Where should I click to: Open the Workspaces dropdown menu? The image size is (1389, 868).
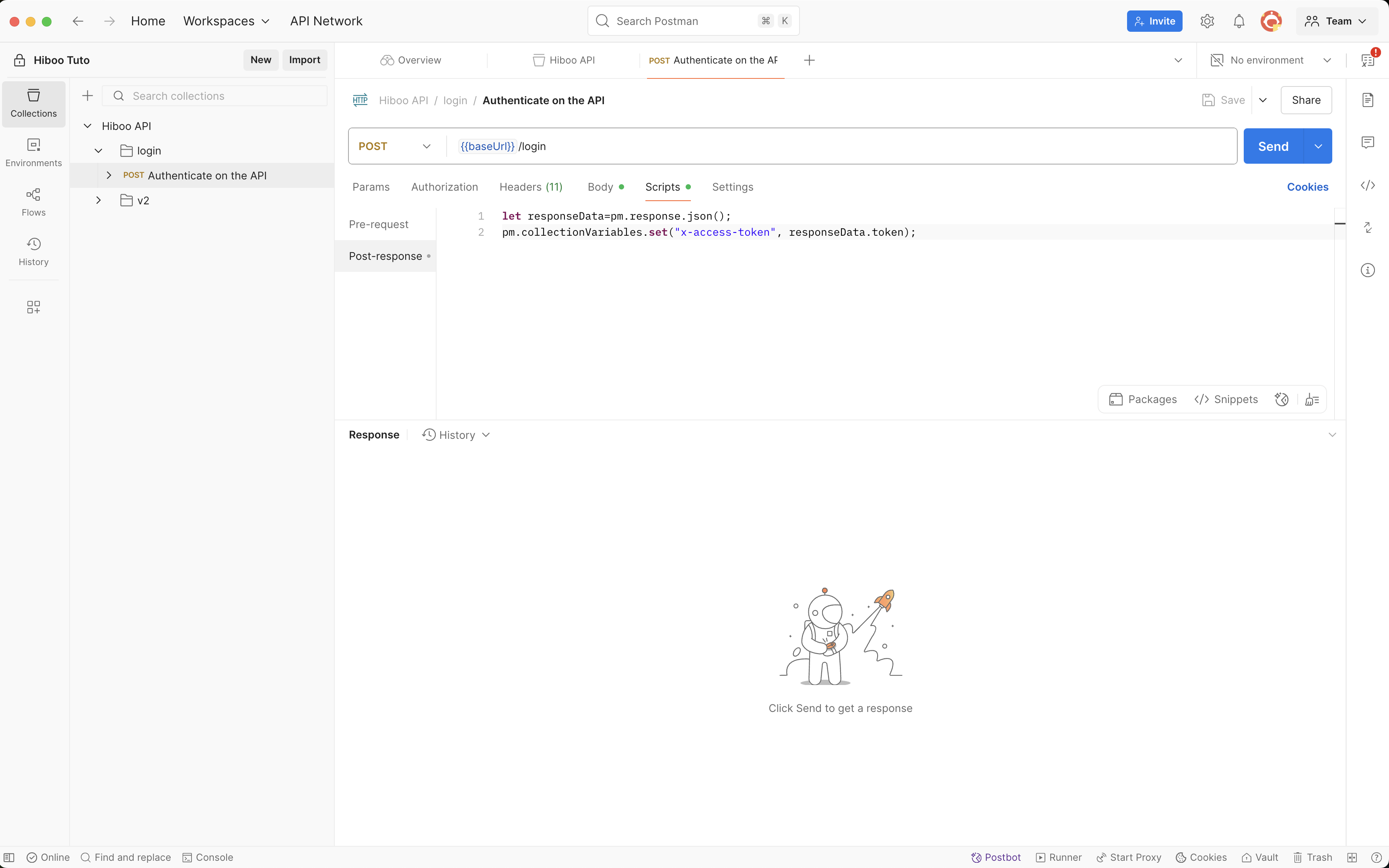[226, 21]
